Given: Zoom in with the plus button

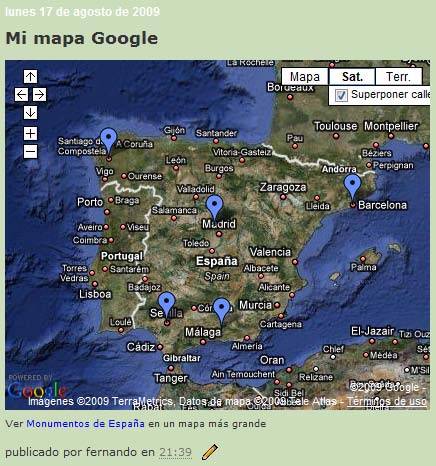Looking at the screenshot, I should tap(30, 134).
